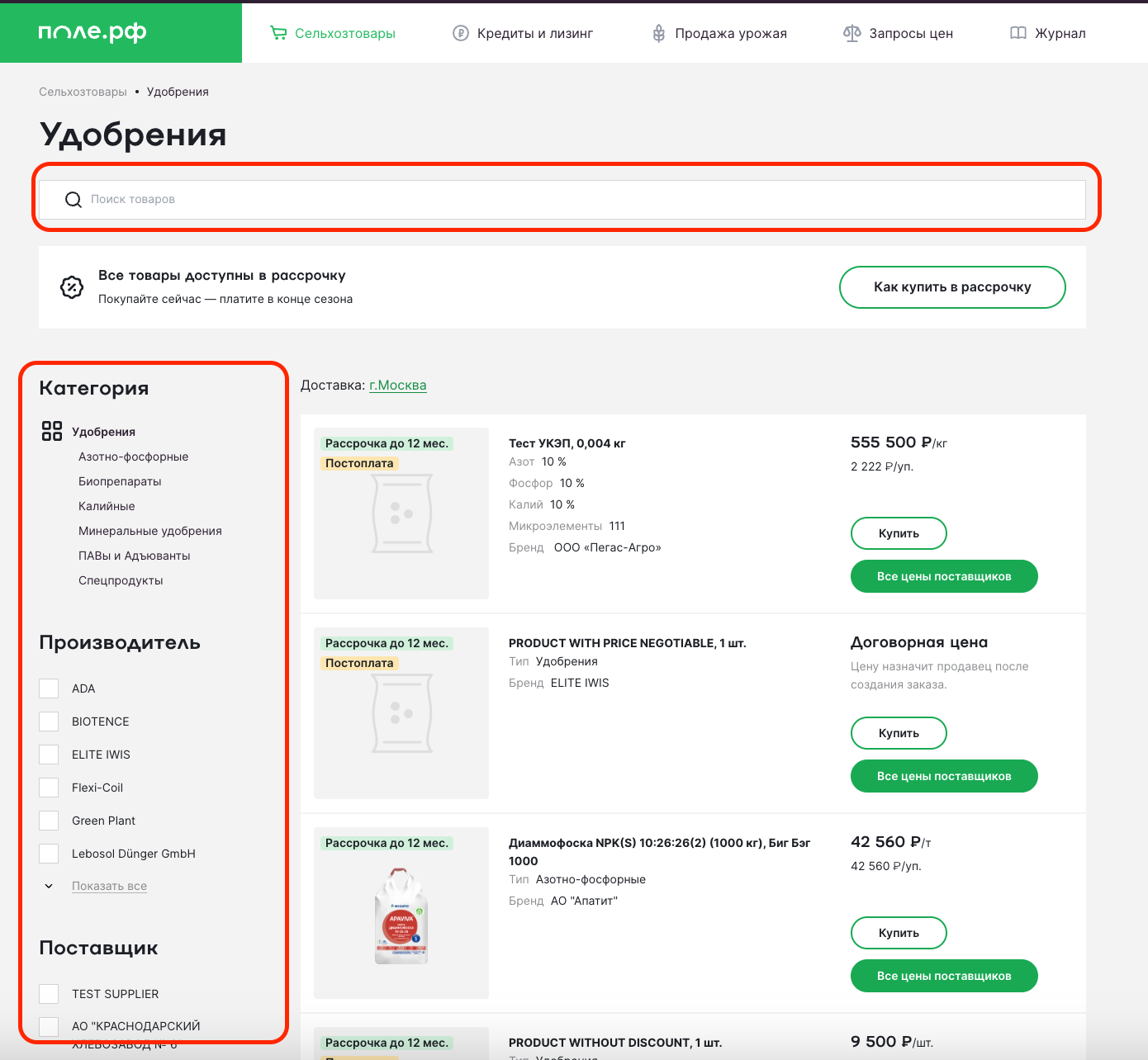The height and width of the screenshot is (1060, 1148).
Task: Select the ПАВы и Адъюванты subcategory
Action: pos(134,556)
